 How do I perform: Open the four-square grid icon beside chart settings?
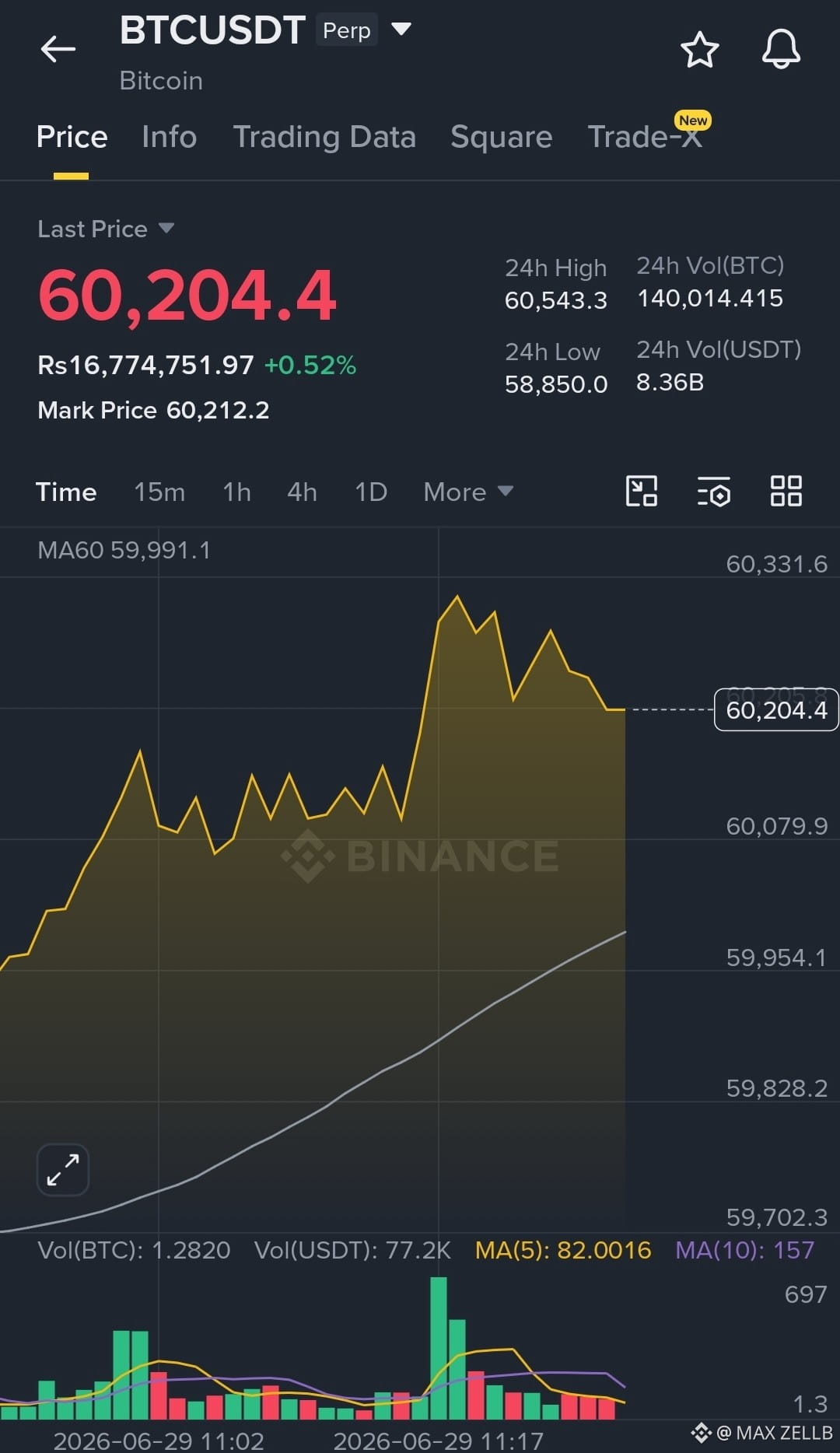pos(786,491)
